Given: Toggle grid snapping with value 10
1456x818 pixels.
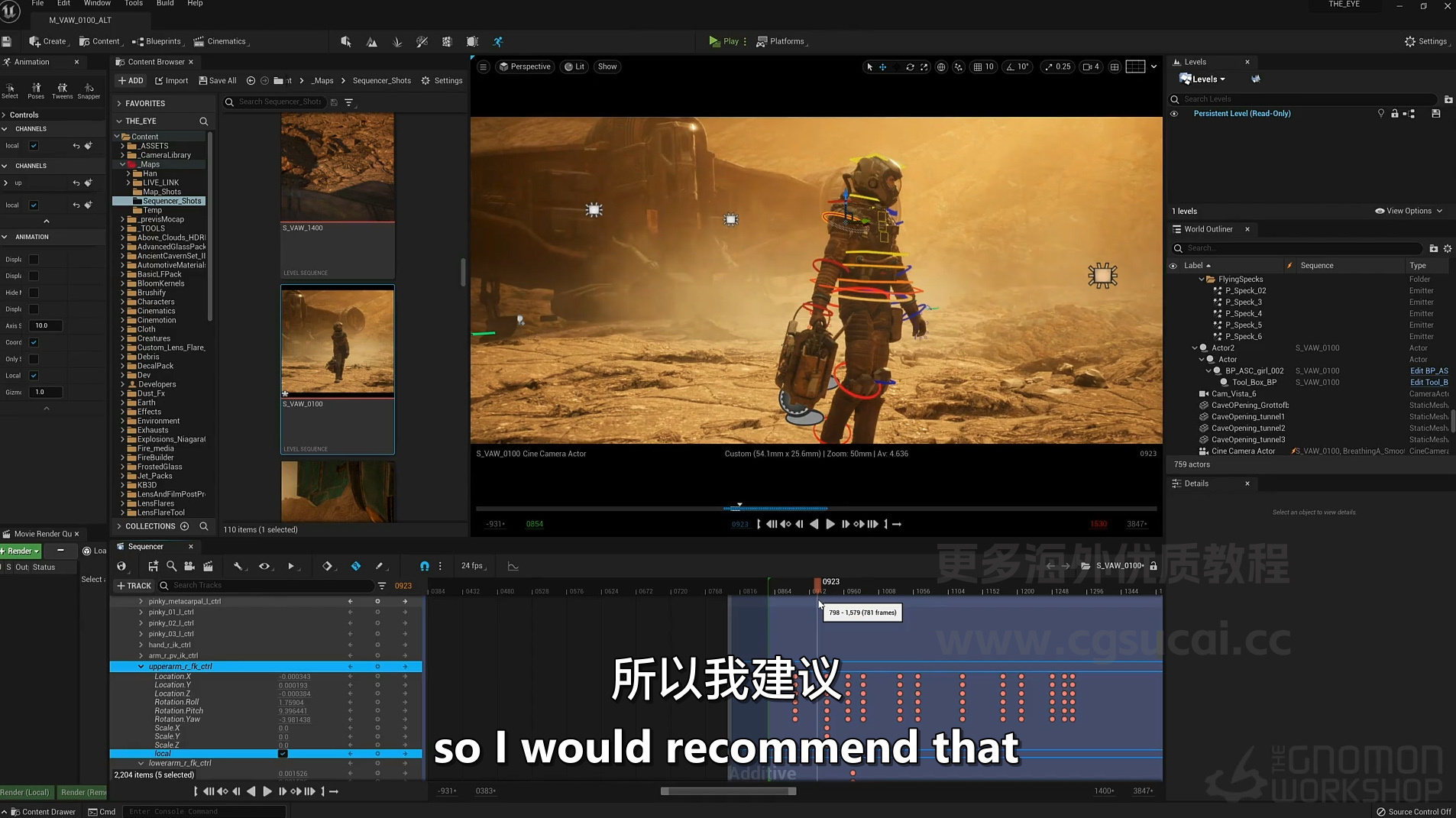Looking at the screenshot, I should pyautogui.click(x=983, y=67).
